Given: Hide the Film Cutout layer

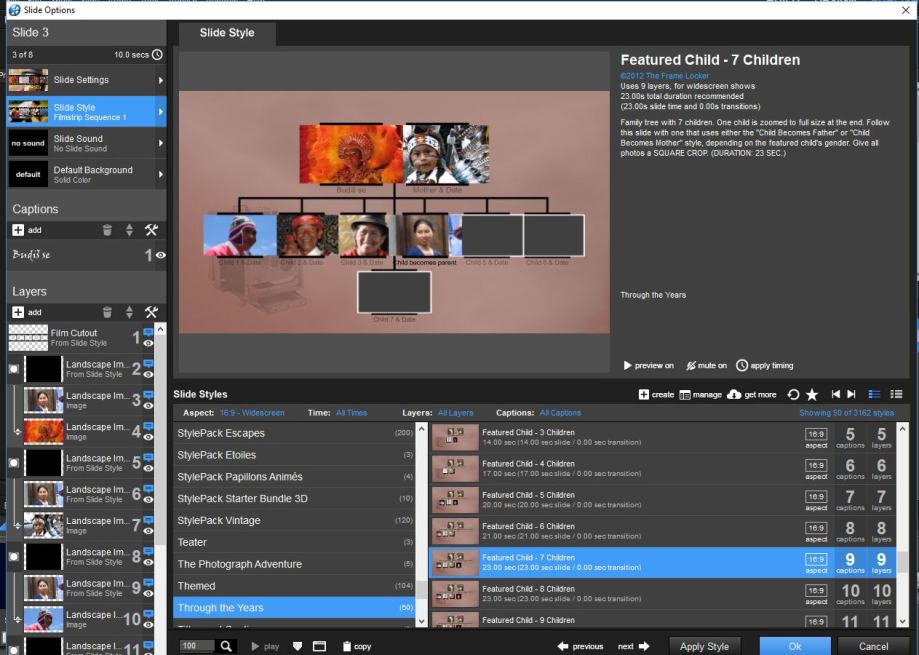Looking at the screenshot, I should click(148, 344).
